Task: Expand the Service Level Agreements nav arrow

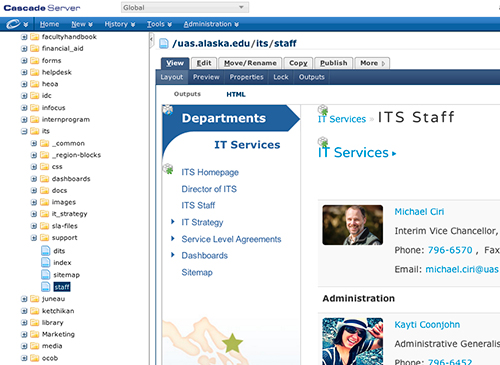Action: click(x=173, y=238)
